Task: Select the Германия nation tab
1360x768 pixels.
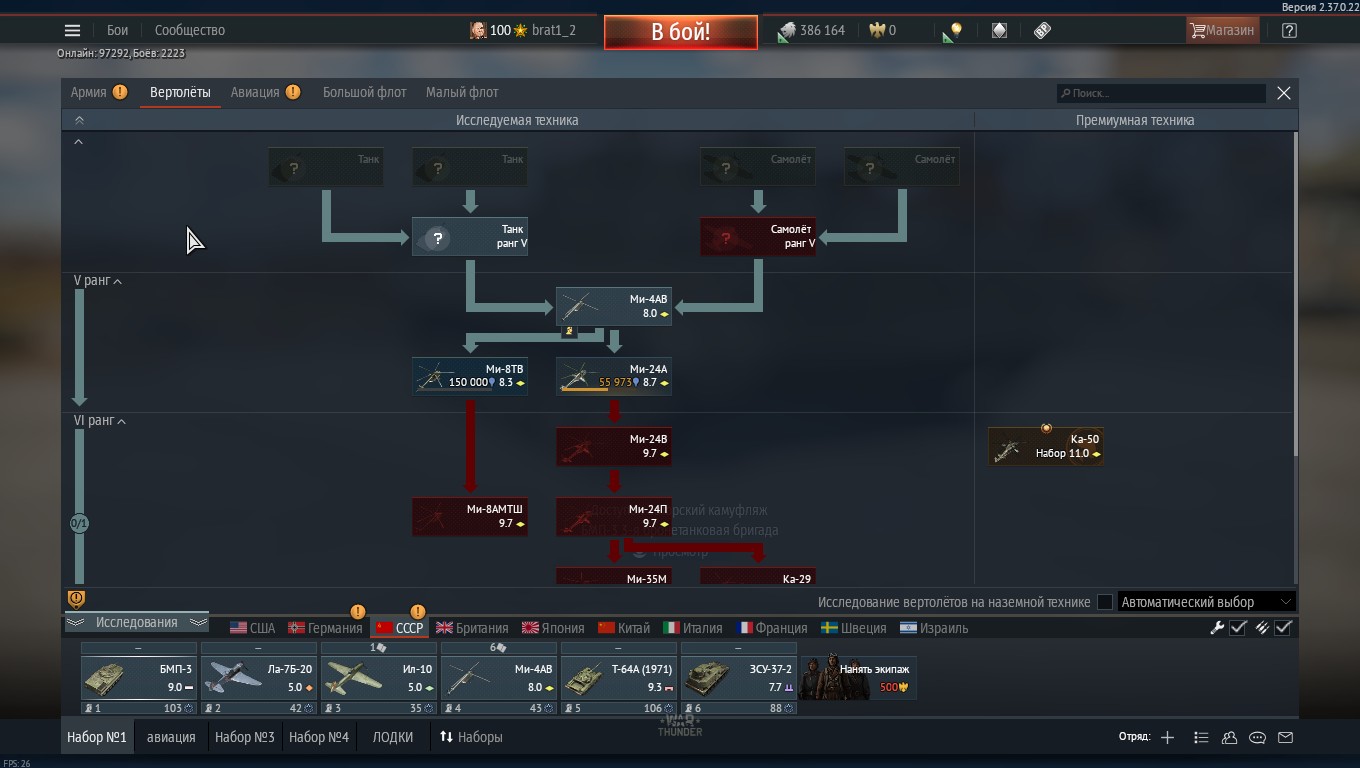Action: coord(325,628)
